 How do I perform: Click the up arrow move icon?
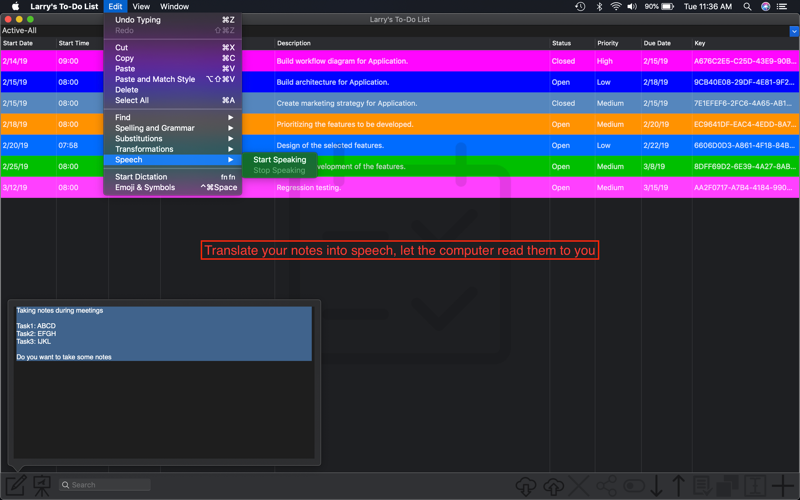click(679, 486)
